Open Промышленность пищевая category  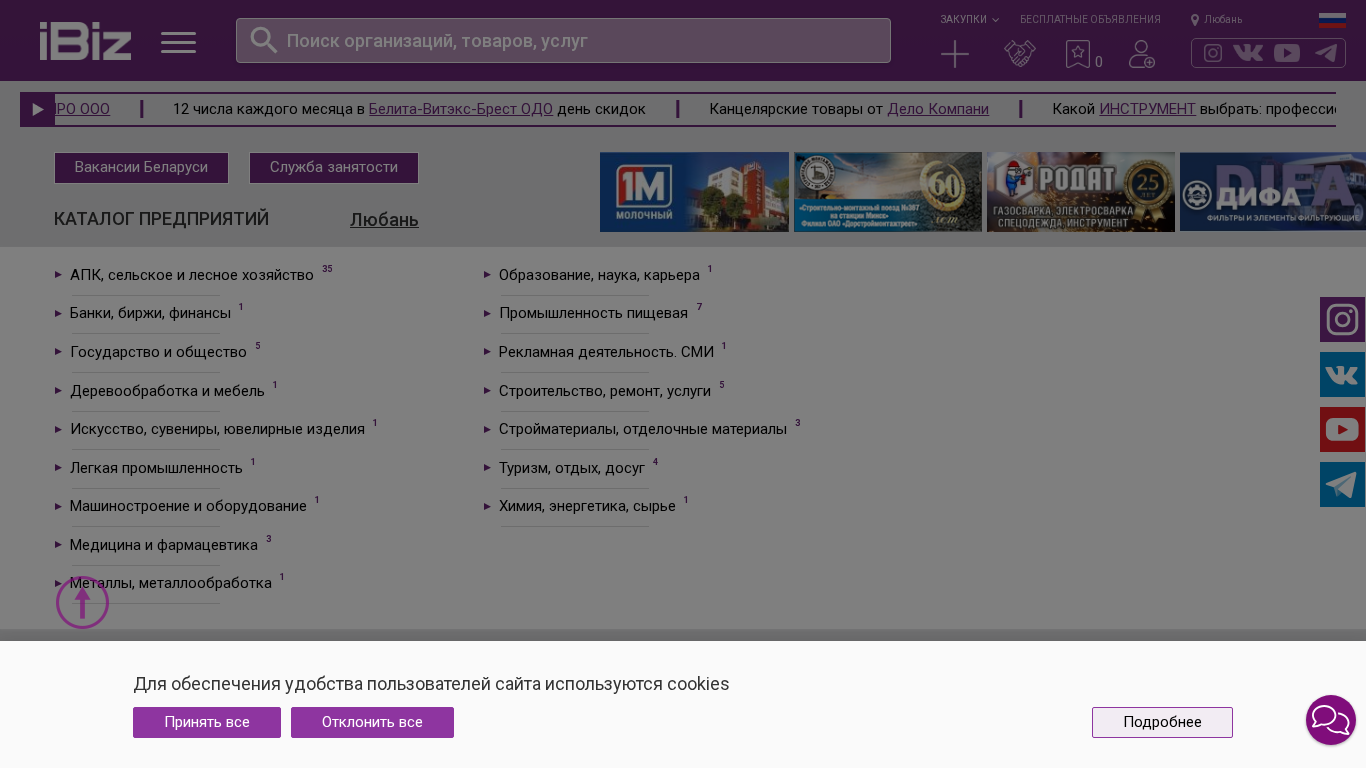click(x=593, y=313)
